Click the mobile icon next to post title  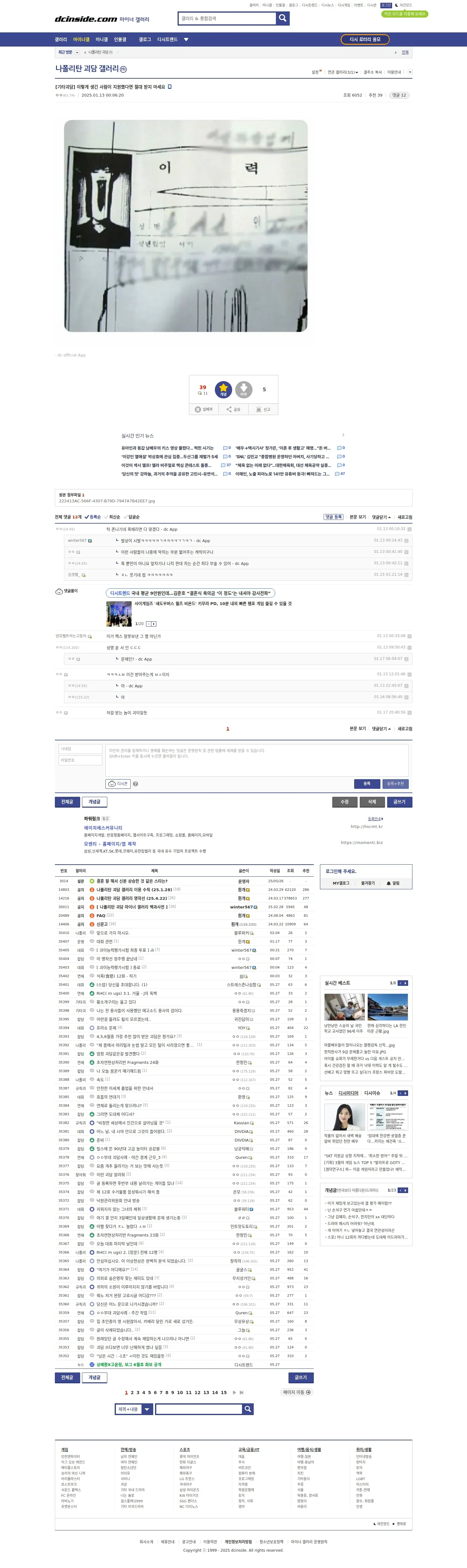click(x=169, y=86)
